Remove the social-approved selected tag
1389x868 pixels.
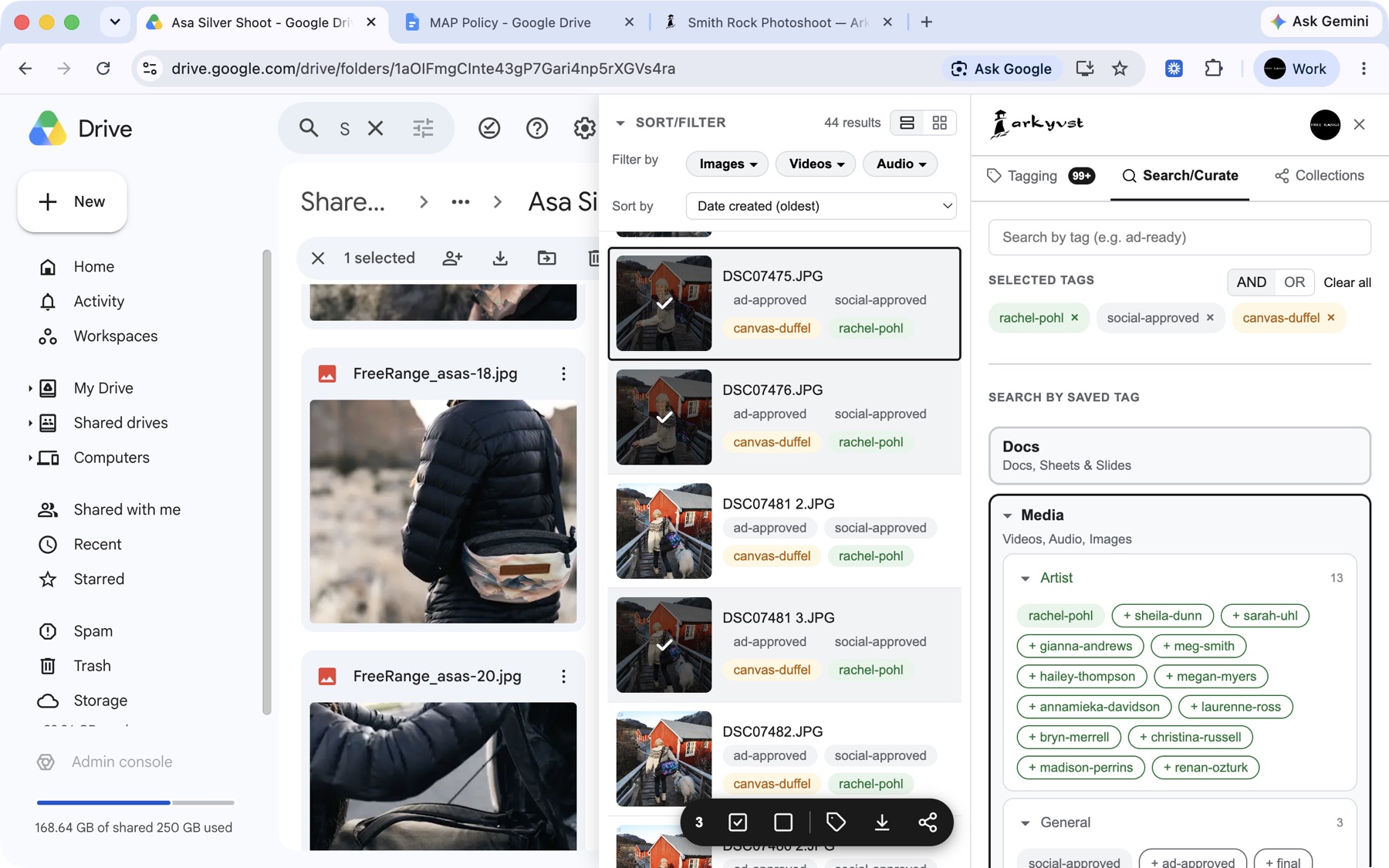[x=1210, y=318]
